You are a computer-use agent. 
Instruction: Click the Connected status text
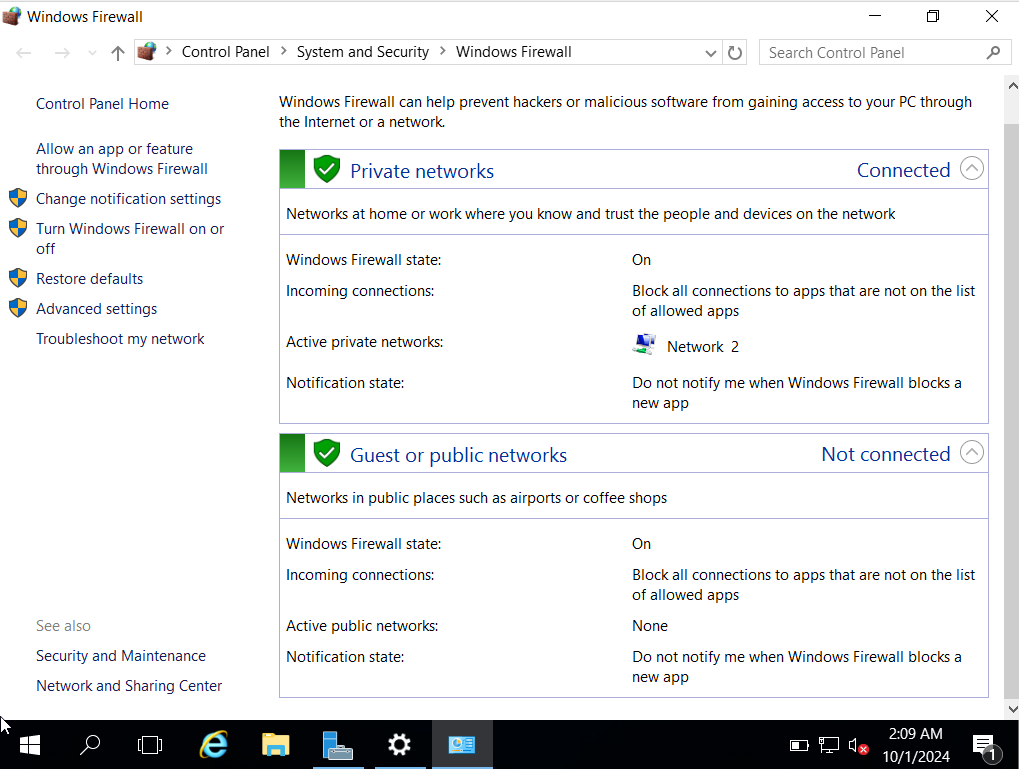point(903,170)
